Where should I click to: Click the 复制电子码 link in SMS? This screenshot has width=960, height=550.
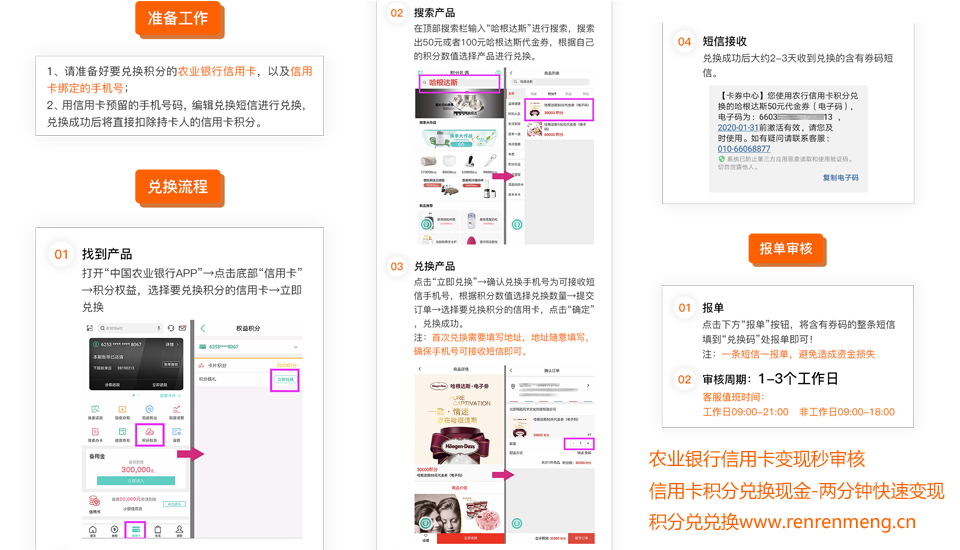coord(841,178)
